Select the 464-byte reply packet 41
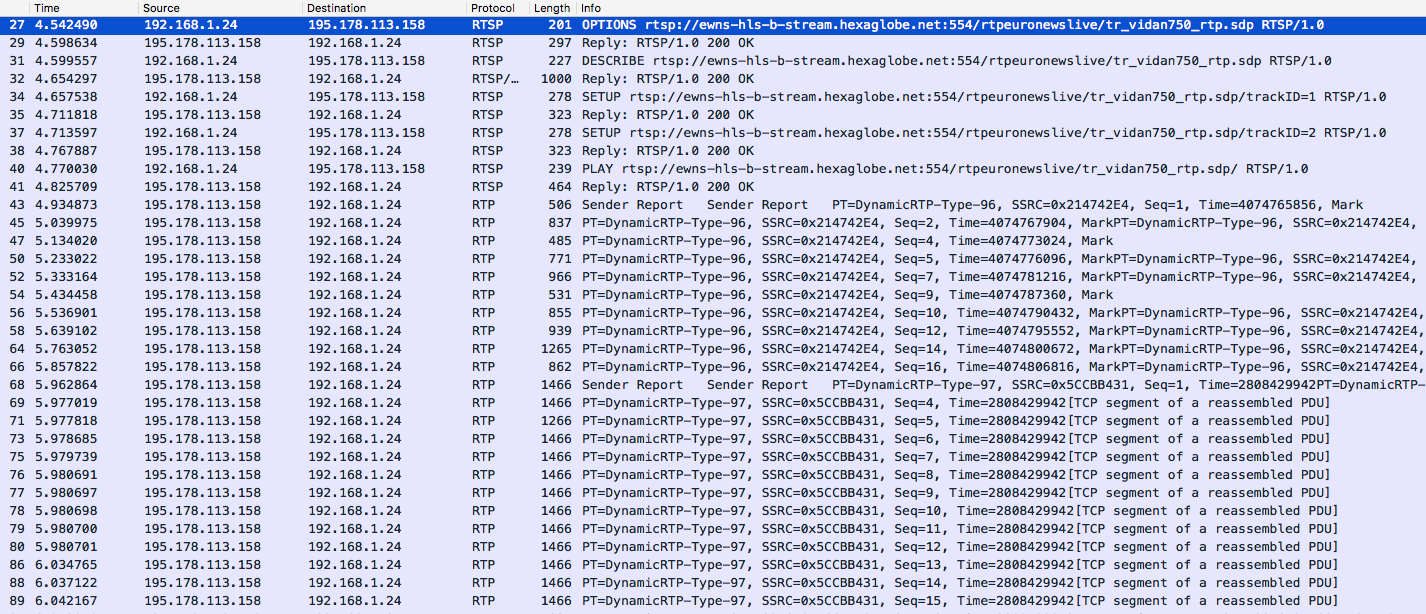The height and width of the screenshot is (614, 1426). coord(713,187)
